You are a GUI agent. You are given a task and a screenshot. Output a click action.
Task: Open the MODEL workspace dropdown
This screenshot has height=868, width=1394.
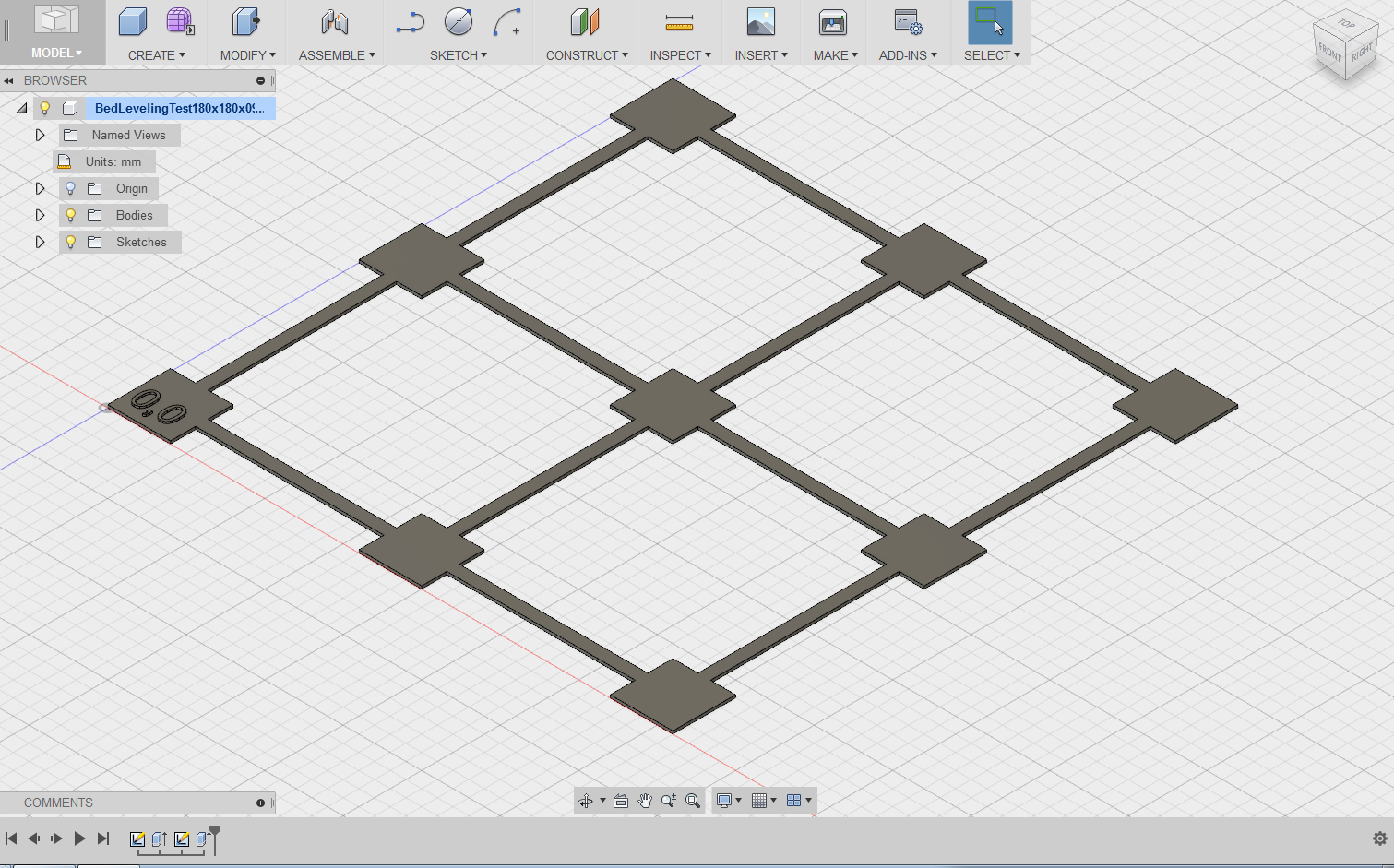56,53
